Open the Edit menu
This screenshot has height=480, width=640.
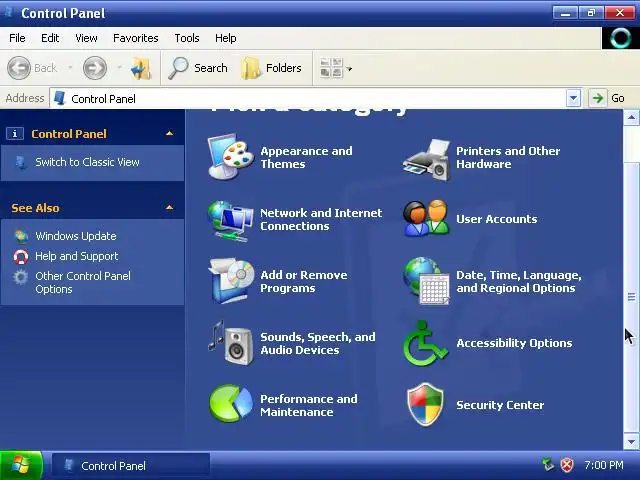pos(50,38)
